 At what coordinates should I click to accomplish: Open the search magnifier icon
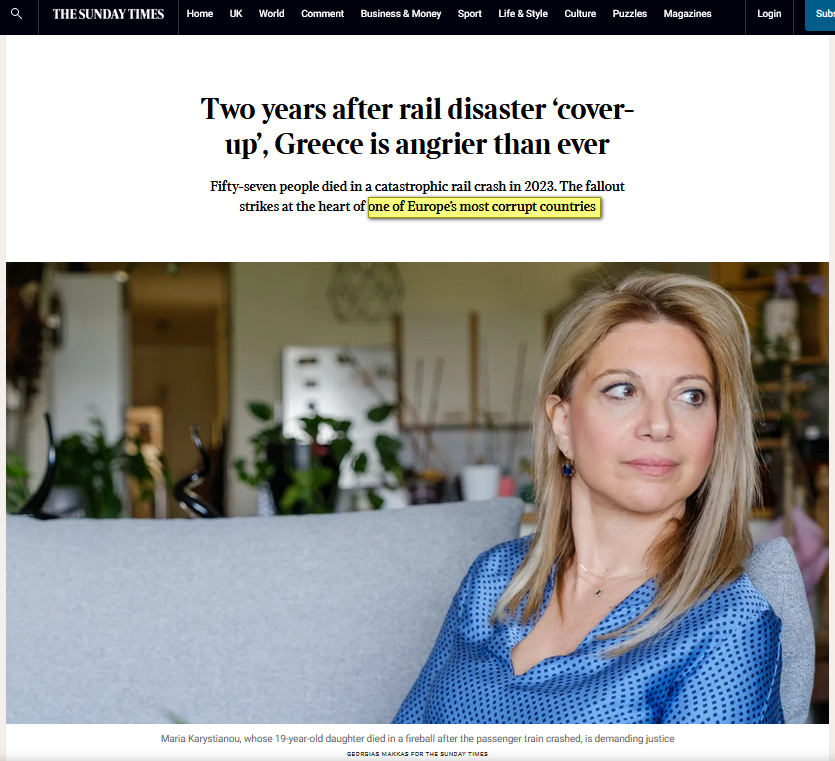(17, 14)
